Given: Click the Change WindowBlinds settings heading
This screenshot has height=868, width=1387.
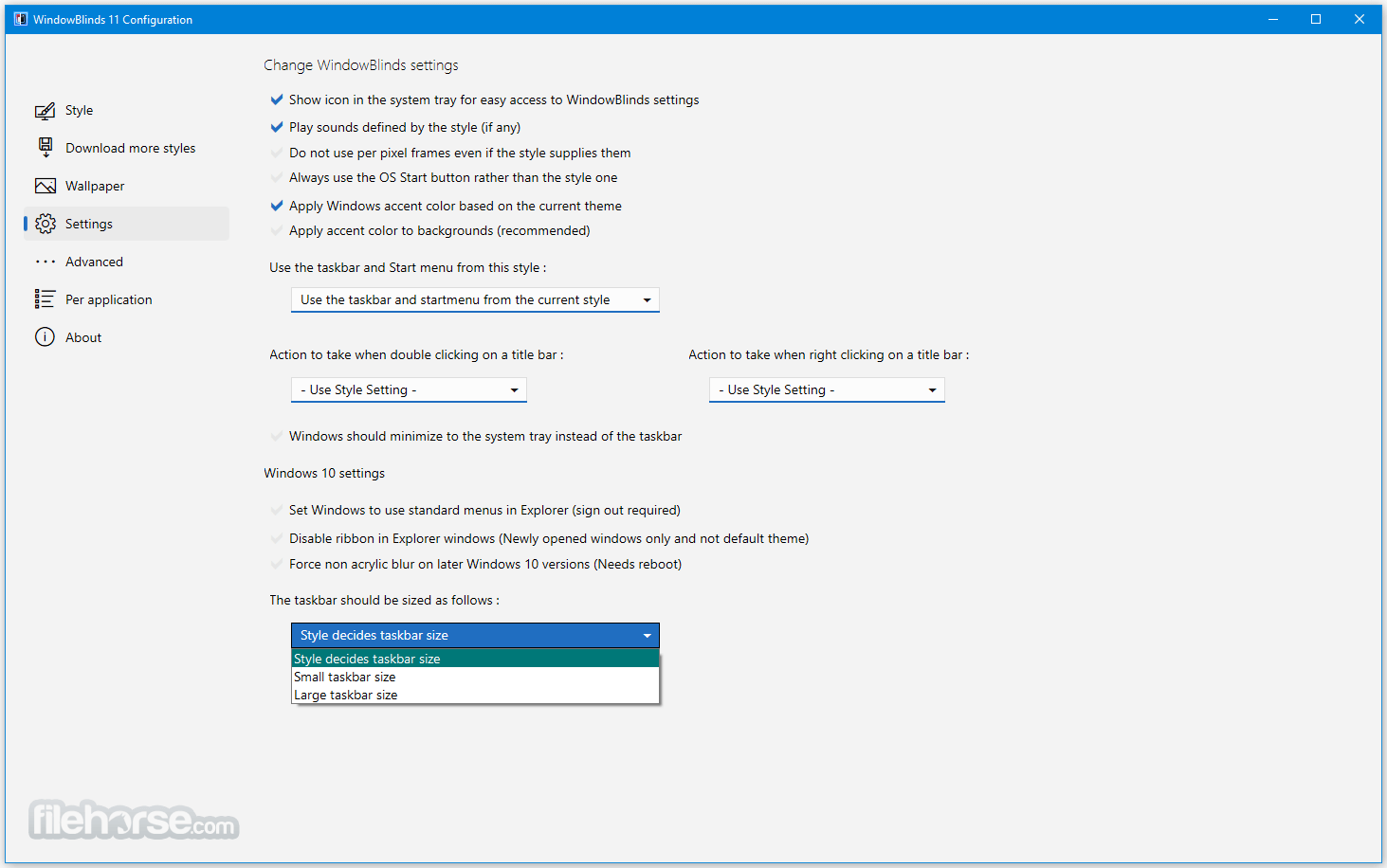Looking at the screenshot, I should (361, 65).
